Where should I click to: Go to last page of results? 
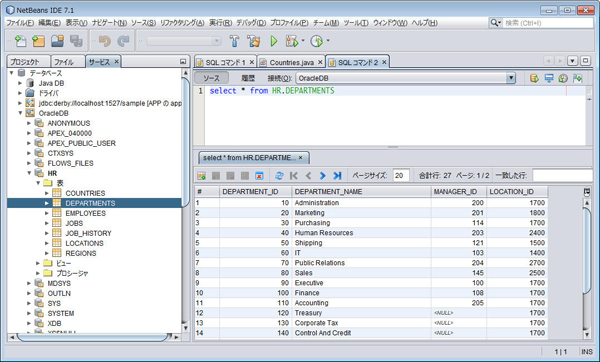(337, 176)
